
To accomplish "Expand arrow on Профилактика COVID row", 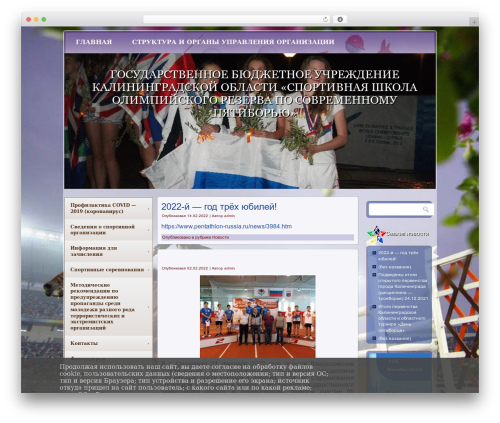I will click(148, 209).
